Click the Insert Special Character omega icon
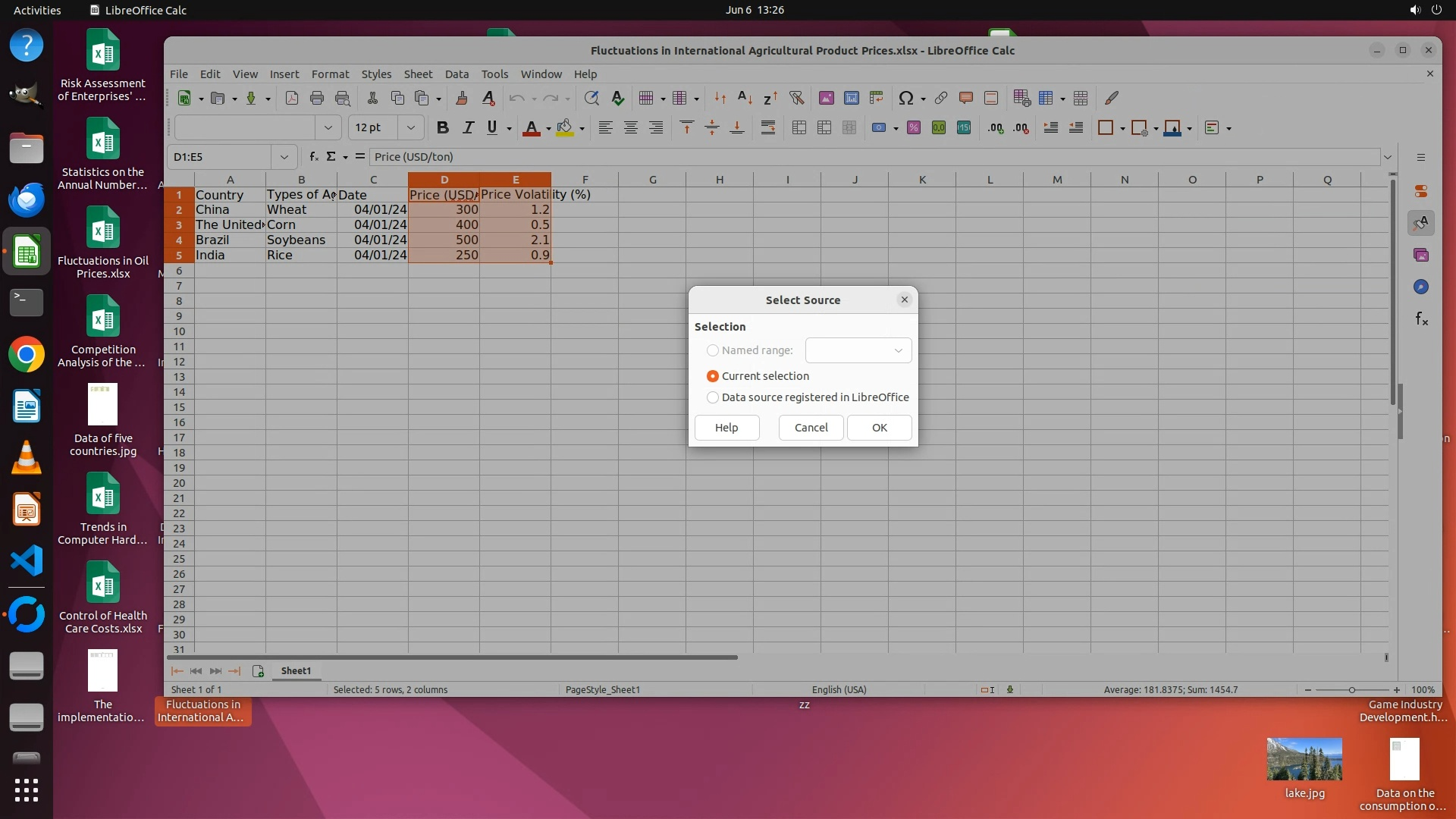Image resolution: width=1456 pixels, height=819 pixels. (905, 98)
